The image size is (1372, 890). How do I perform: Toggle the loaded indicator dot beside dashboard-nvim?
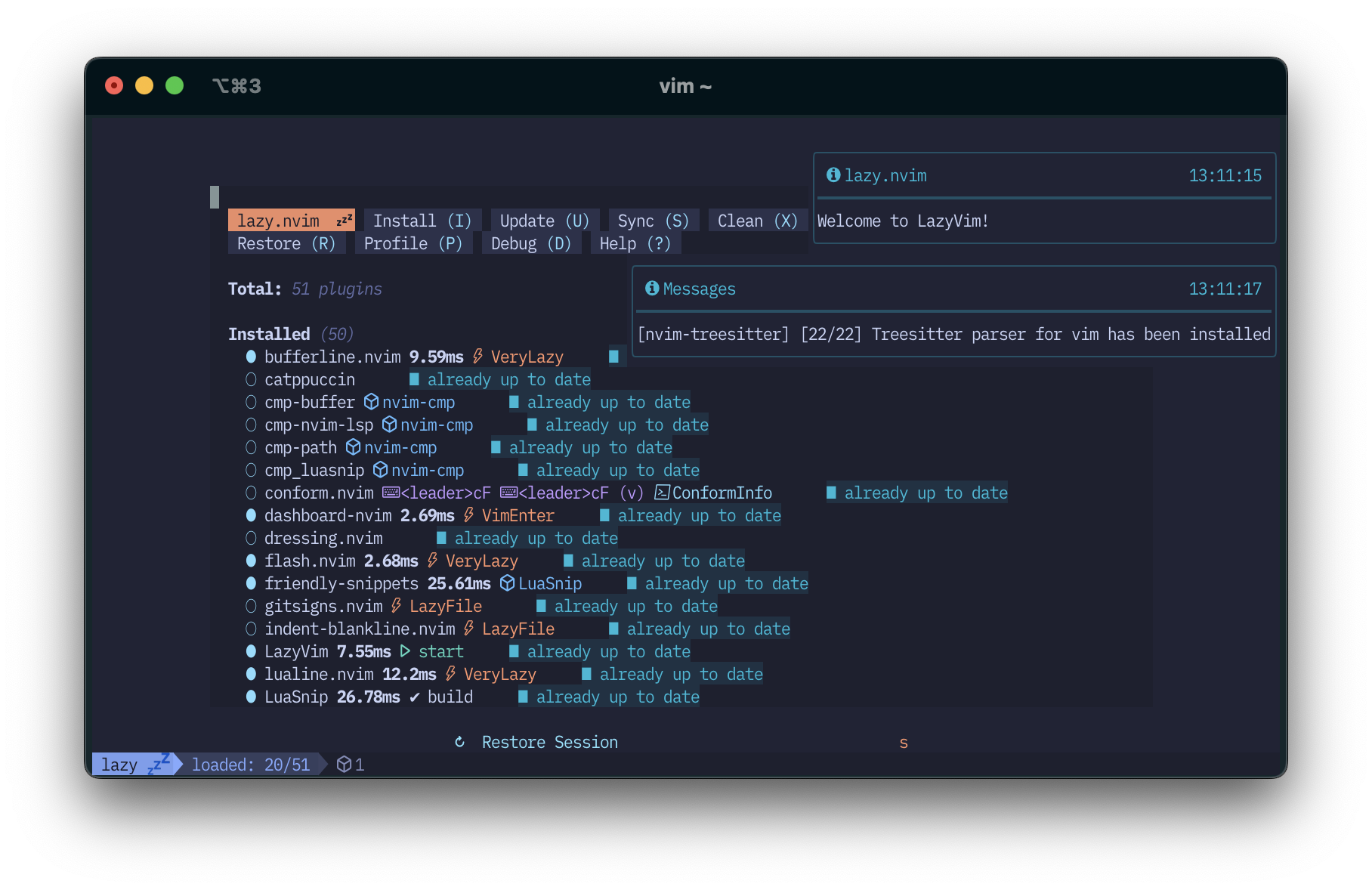250,515
